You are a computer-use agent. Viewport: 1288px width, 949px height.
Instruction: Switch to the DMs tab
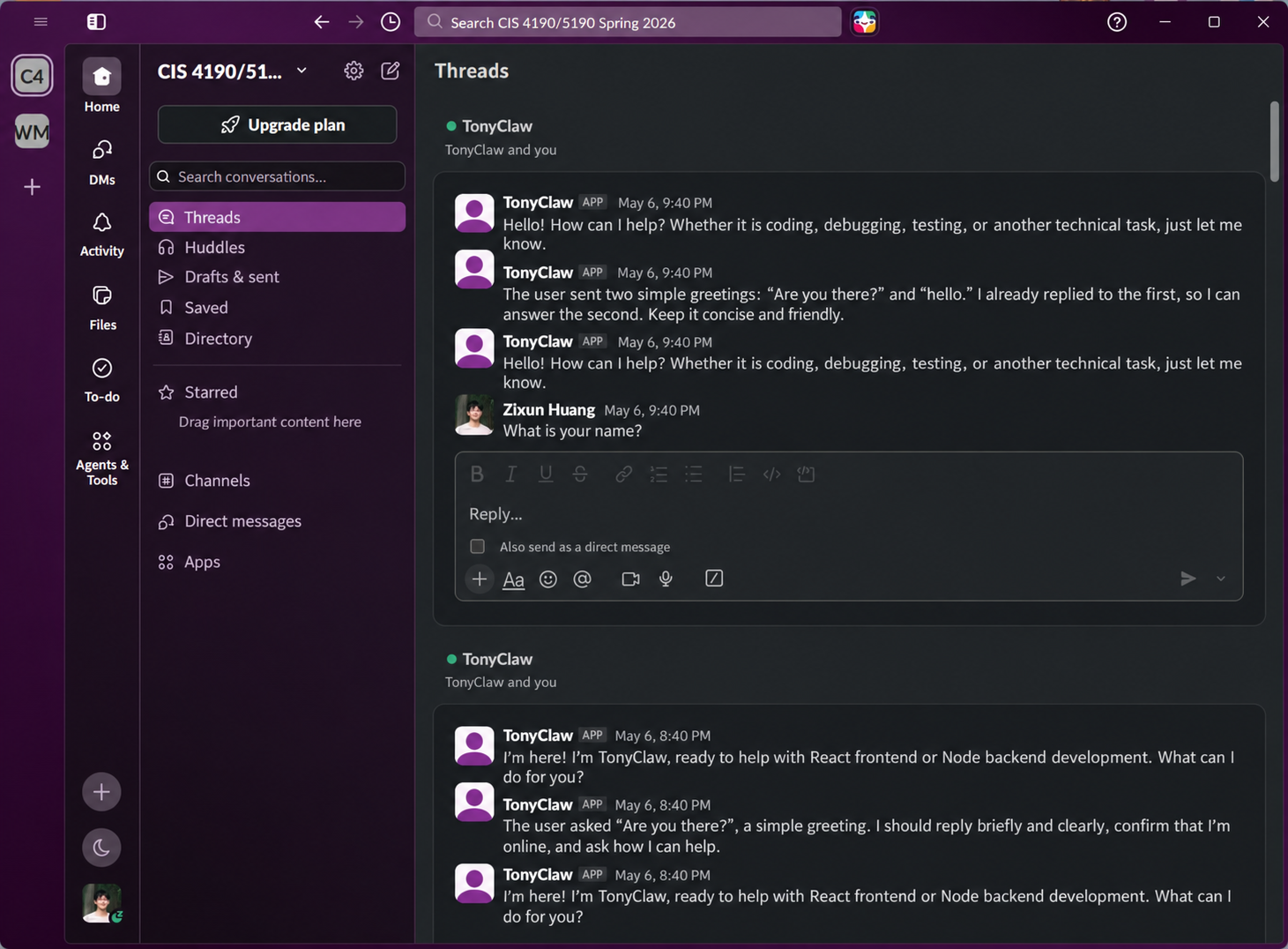(x=101, y=162)
